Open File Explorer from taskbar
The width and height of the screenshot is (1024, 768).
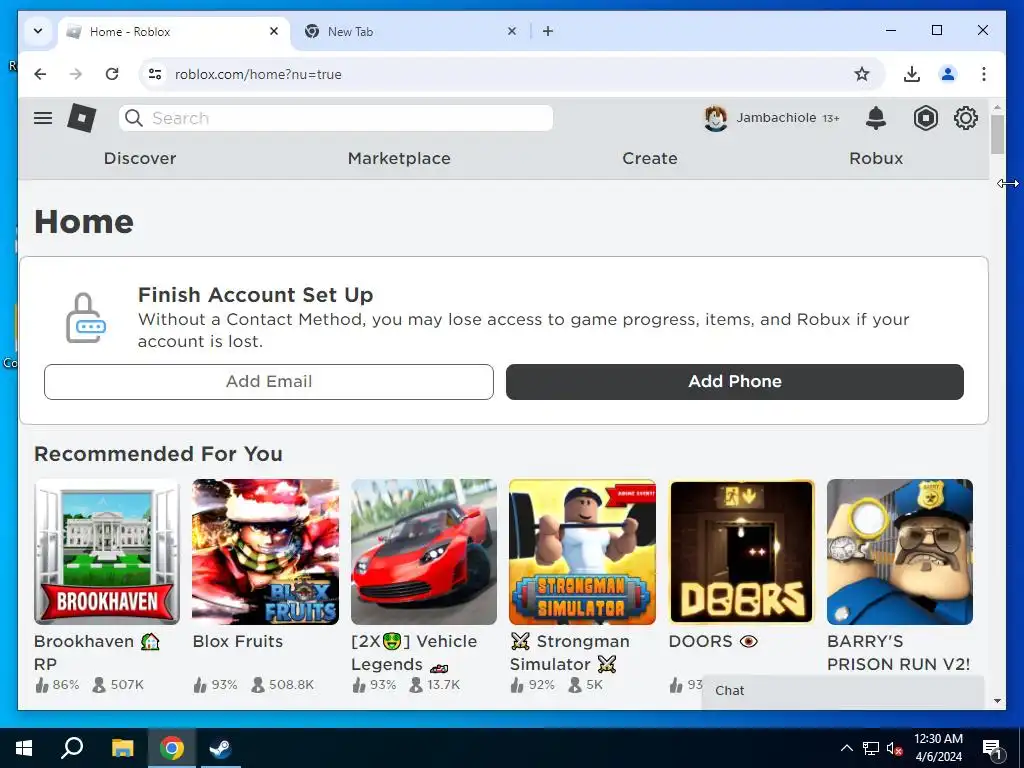tap(122, 748)
